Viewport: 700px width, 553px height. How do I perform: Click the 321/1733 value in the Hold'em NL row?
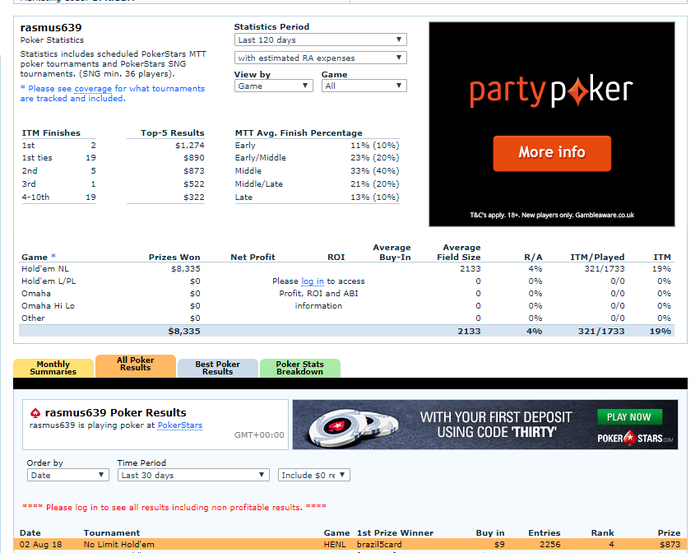click(604, 269)
